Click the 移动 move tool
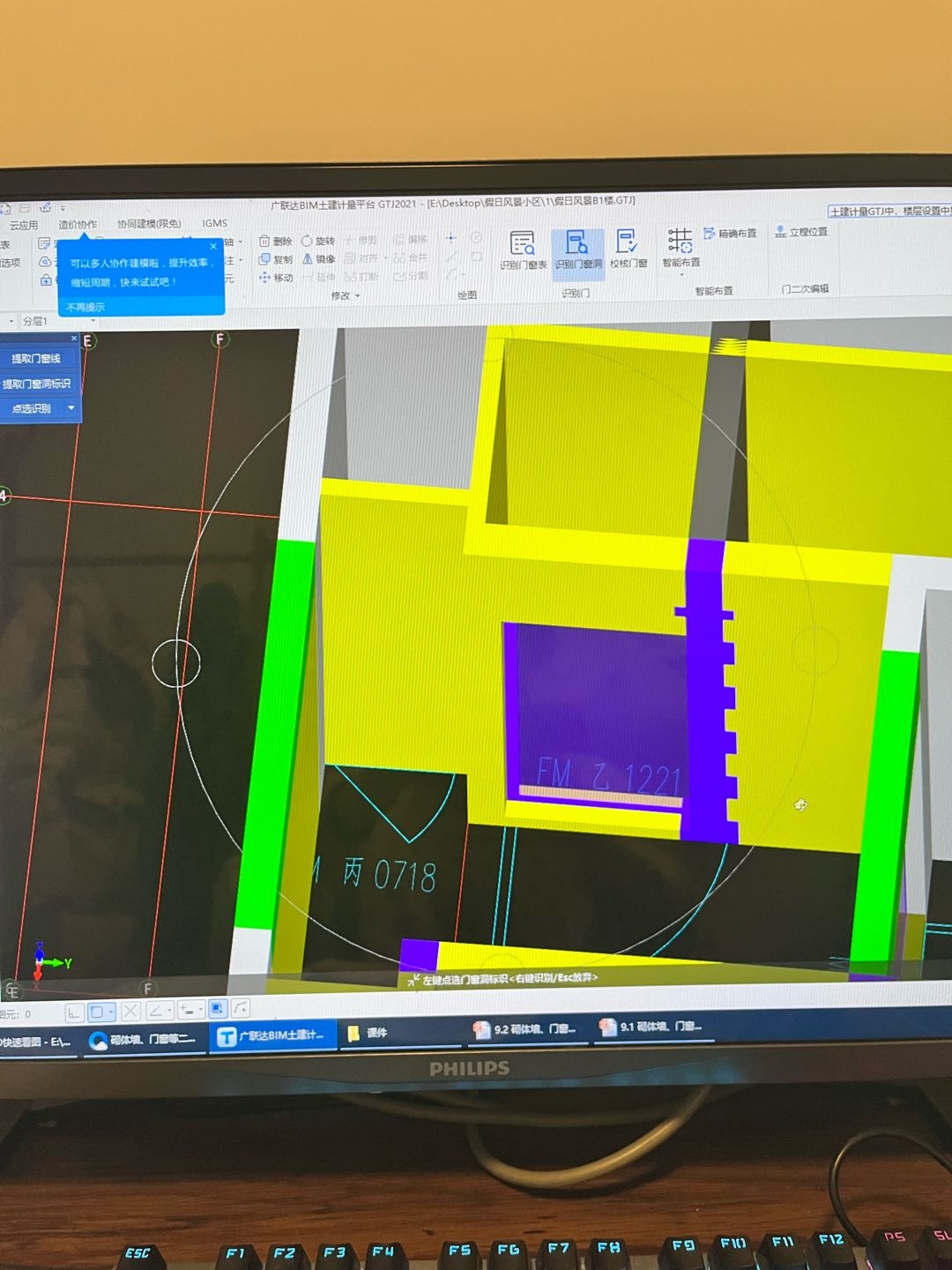 [275, 277]
